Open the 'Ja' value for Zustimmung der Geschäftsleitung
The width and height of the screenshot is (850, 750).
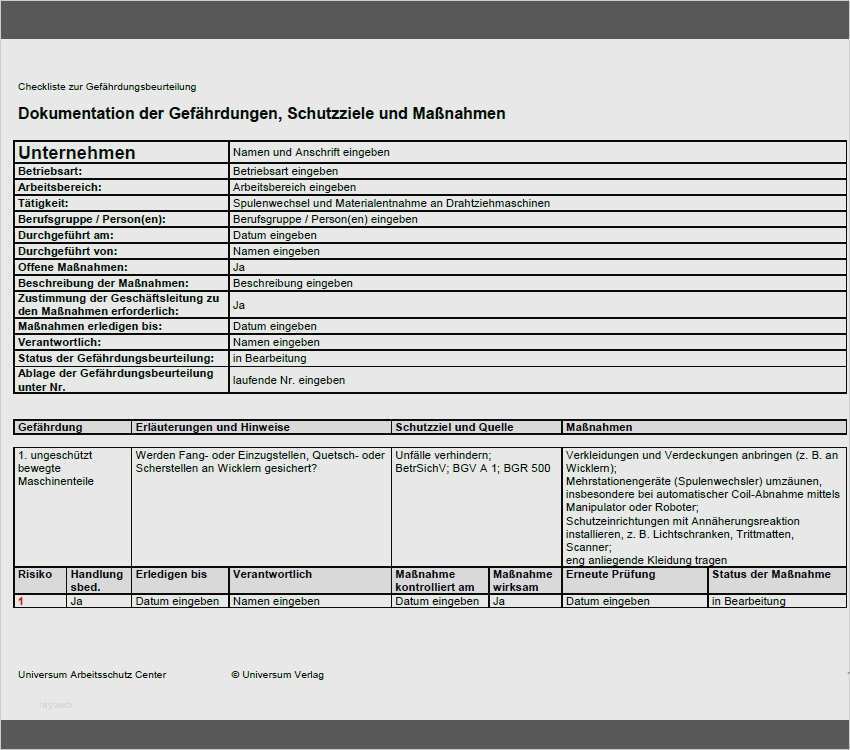coord(537,305)
